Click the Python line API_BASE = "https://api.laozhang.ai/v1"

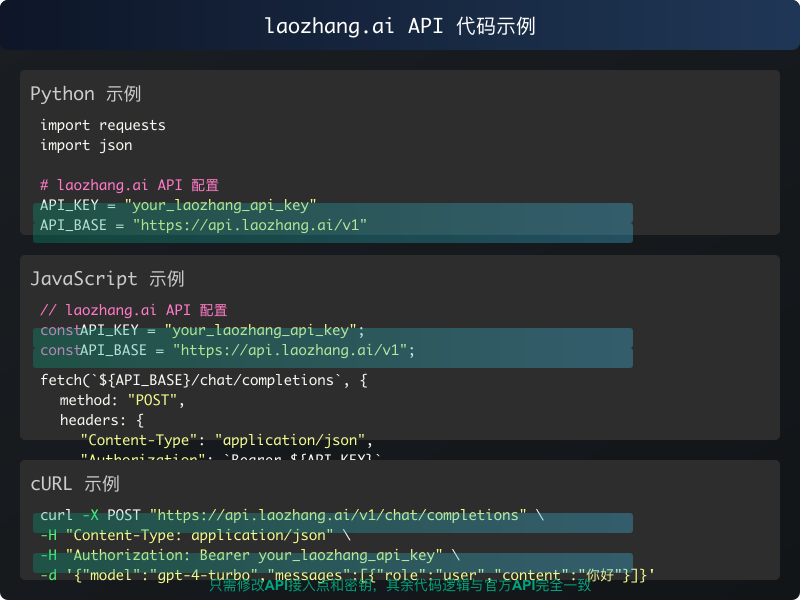pyautogui.click(x=204, y=226)
